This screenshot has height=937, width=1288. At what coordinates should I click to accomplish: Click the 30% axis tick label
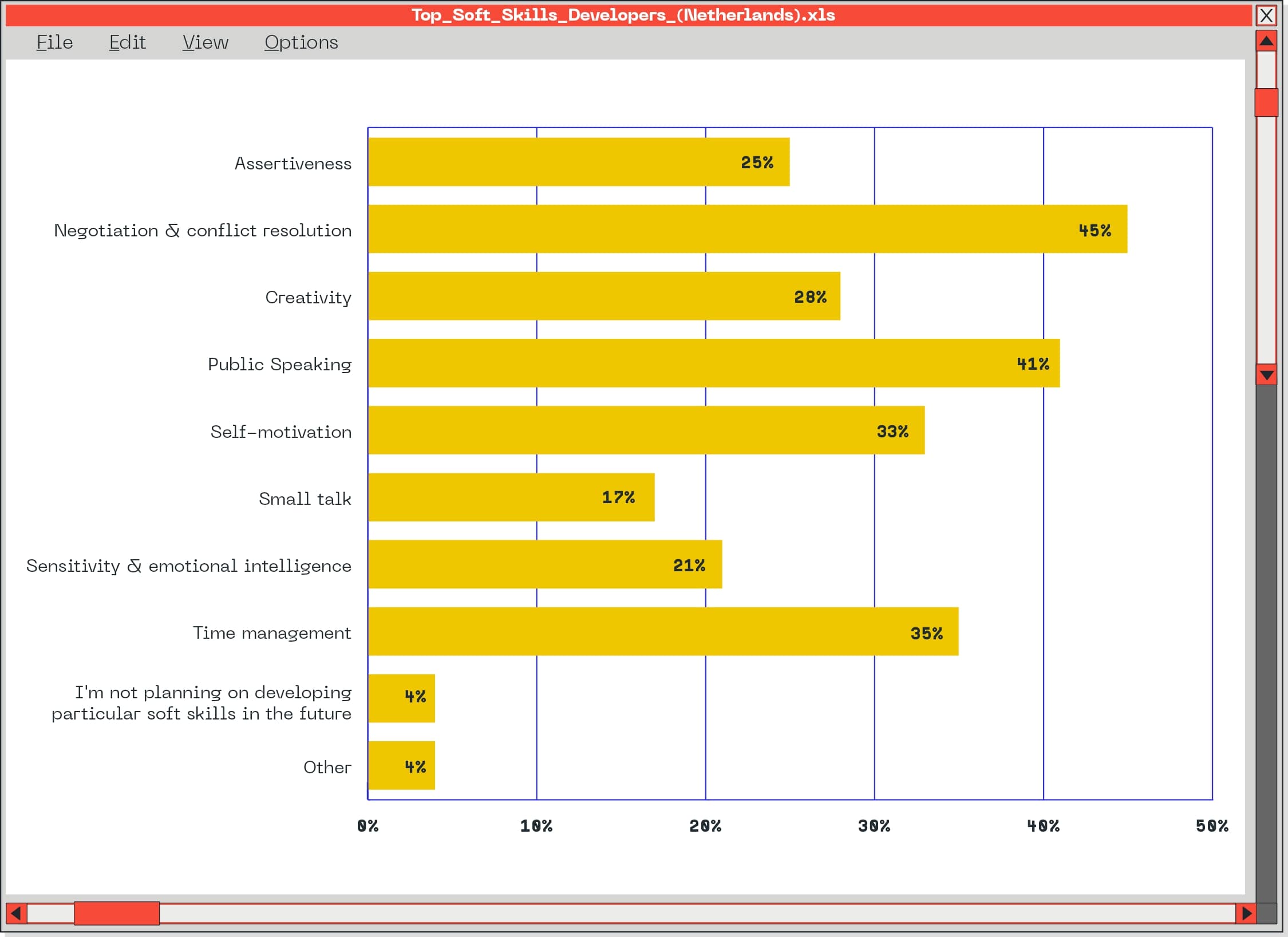click(x=874, y=825)
